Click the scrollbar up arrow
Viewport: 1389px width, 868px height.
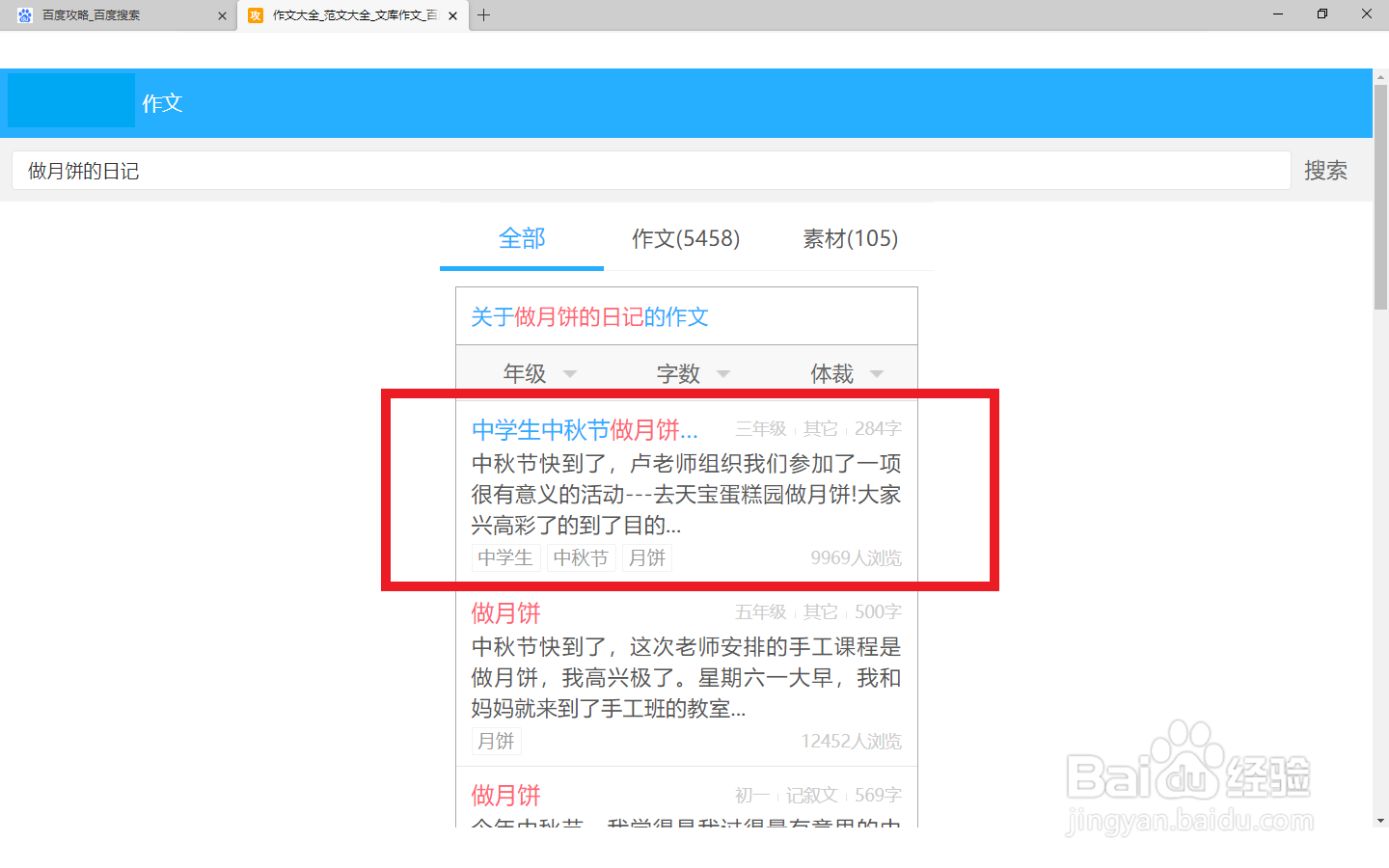[x=1381, y=76]
